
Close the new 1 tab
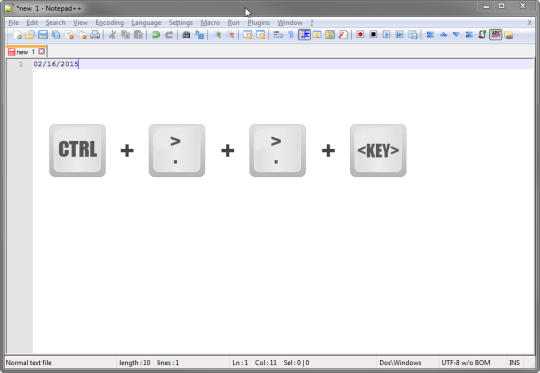click(x=42, y=52)
